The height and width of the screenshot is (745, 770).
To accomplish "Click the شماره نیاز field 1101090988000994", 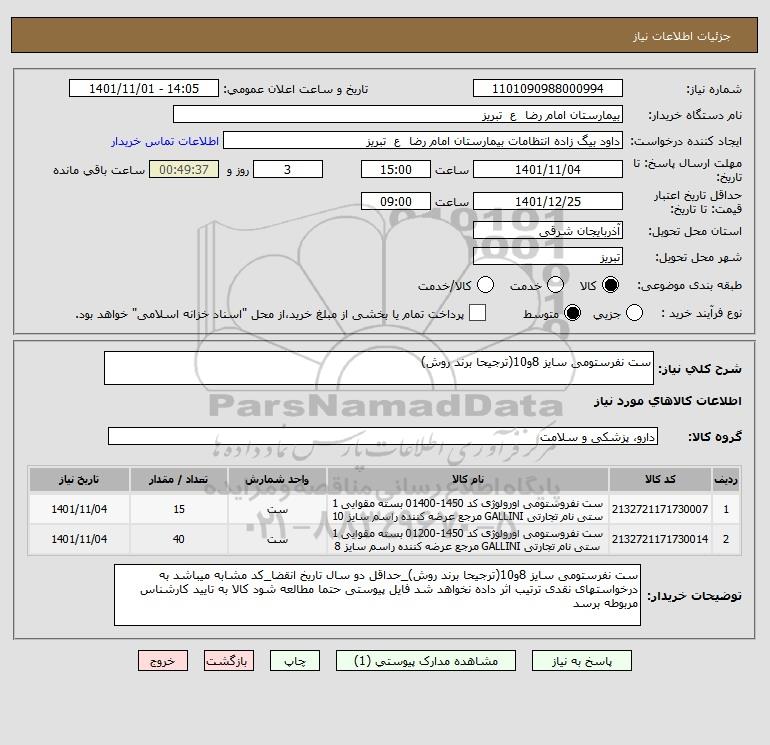I will click(x=548, y=88).
